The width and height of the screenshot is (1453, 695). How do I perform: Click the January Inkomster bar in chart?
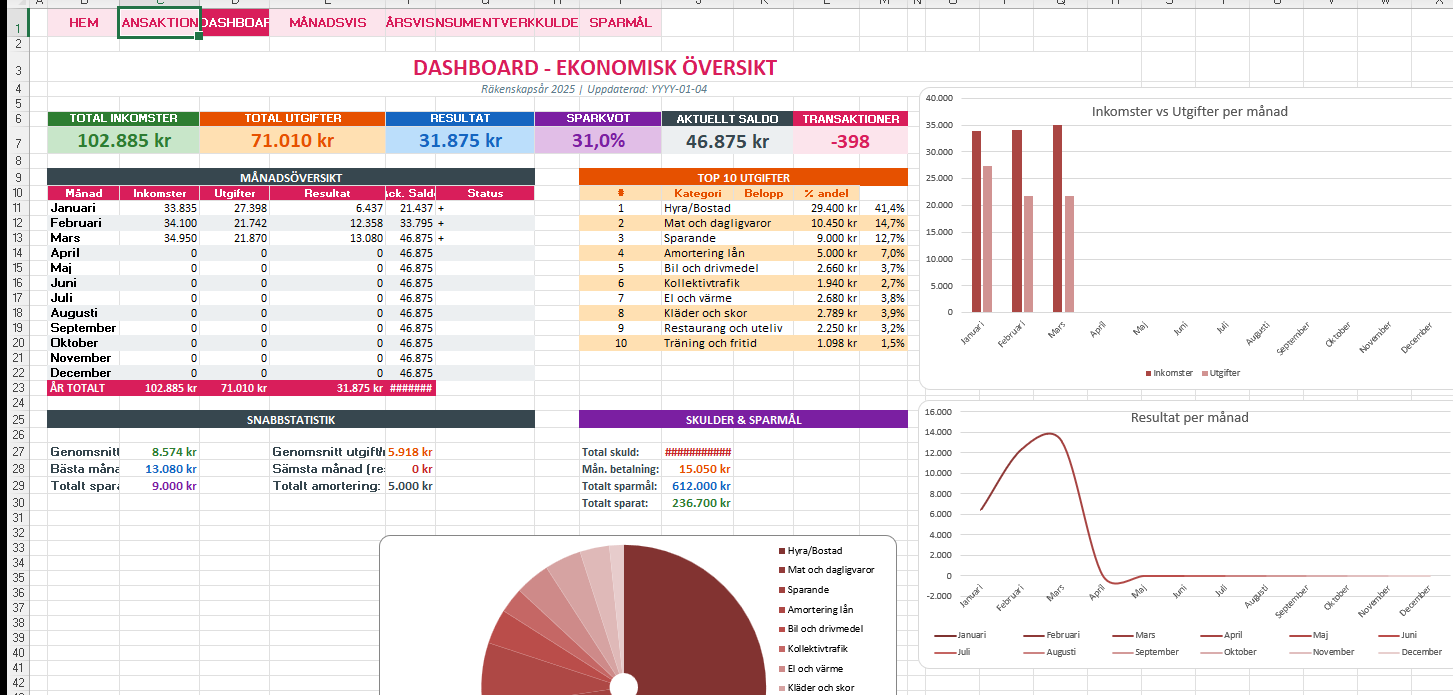coord(976,221)
